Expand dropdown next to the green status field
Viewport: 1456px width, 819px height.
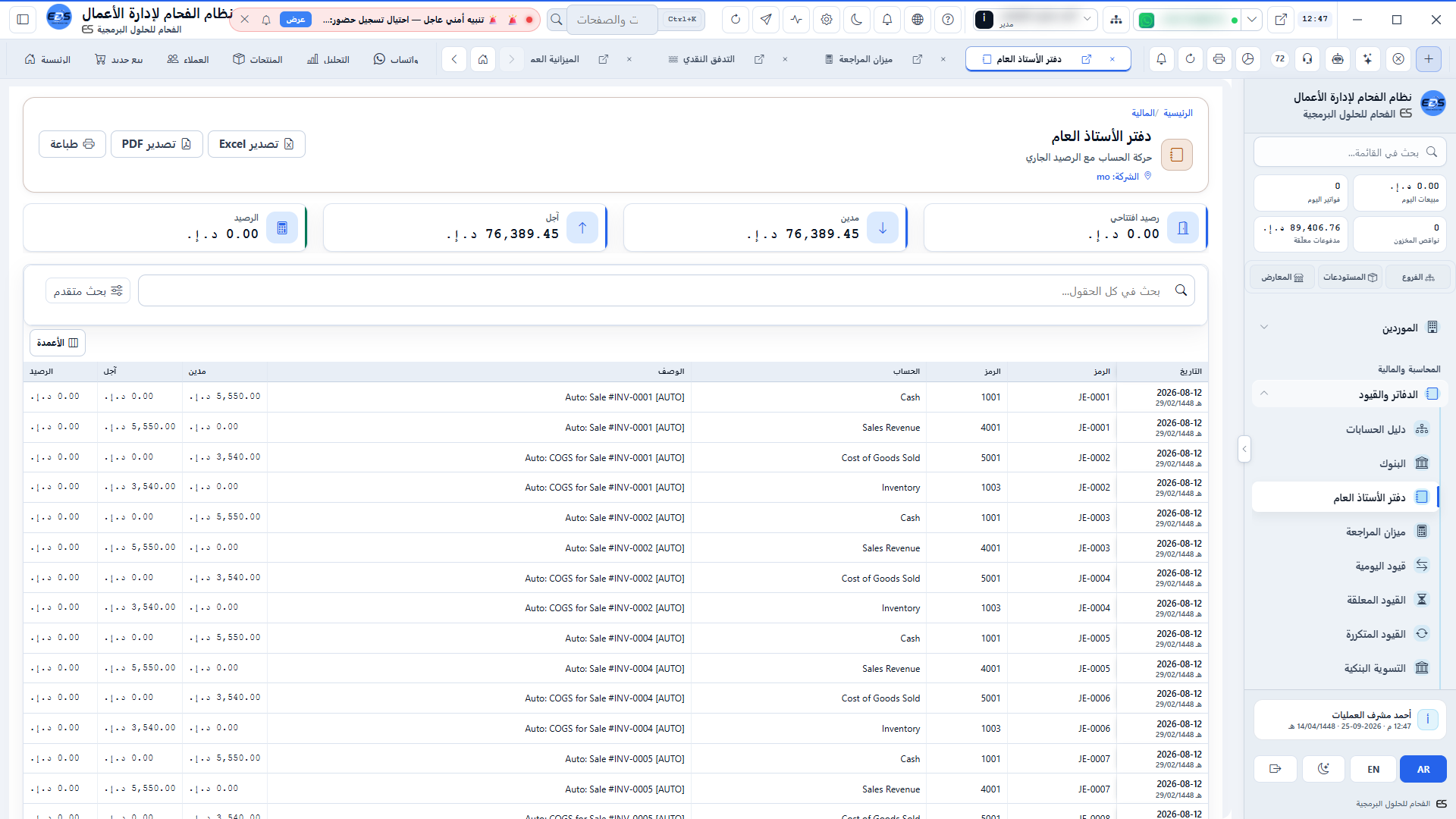(1252, 19)
